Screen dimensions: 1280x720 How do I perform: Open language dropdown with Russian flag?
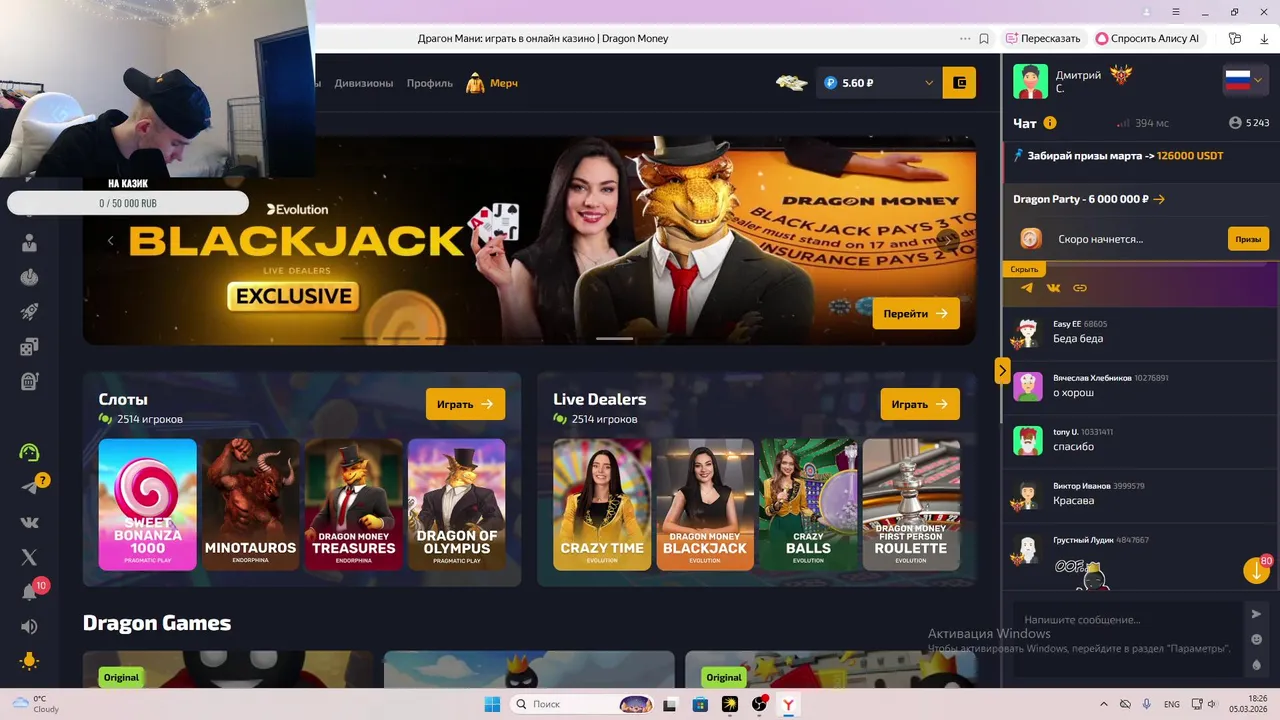[1245, 81]
